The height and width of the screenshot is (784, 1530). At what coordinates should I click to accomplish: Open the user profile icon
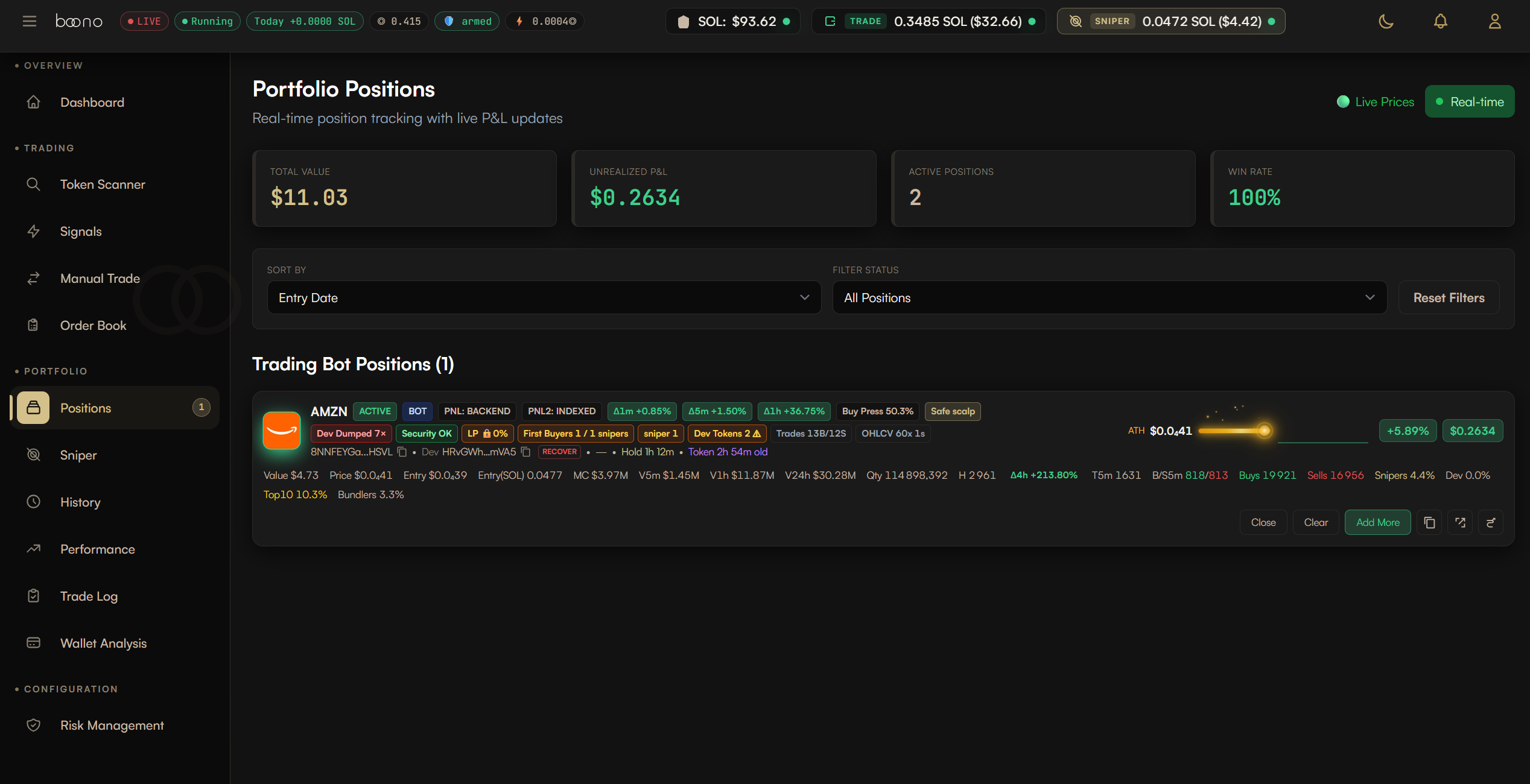point(1494,22)
